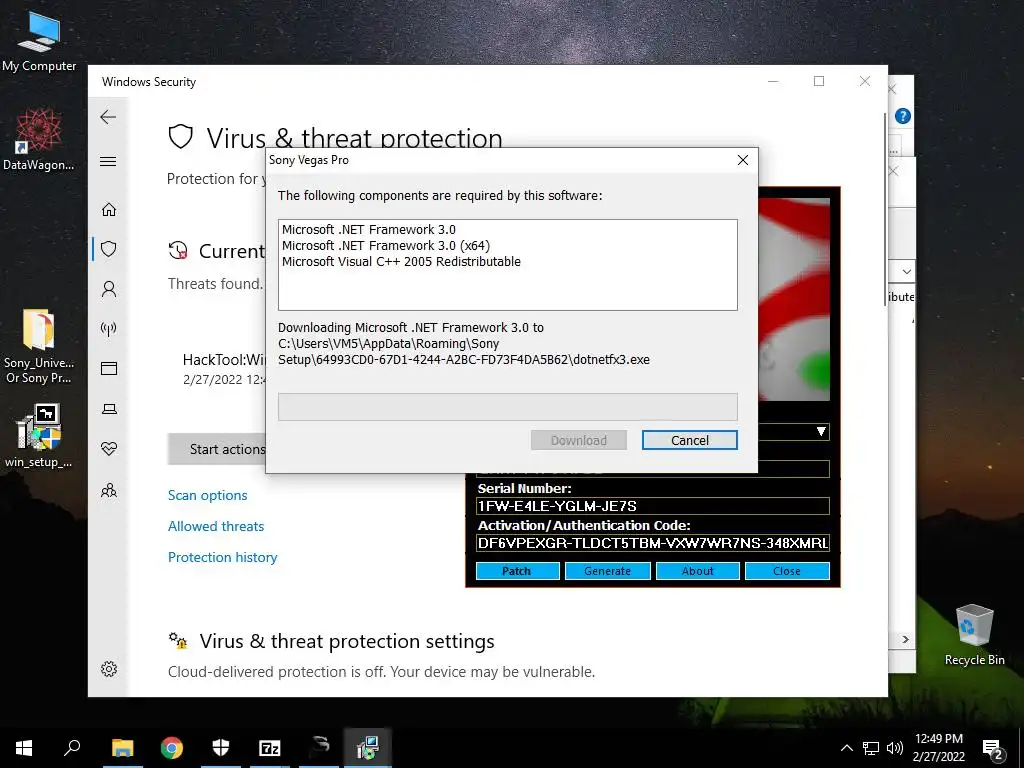
Task: Open 7-Zip from taskbar
Action: 270,748
